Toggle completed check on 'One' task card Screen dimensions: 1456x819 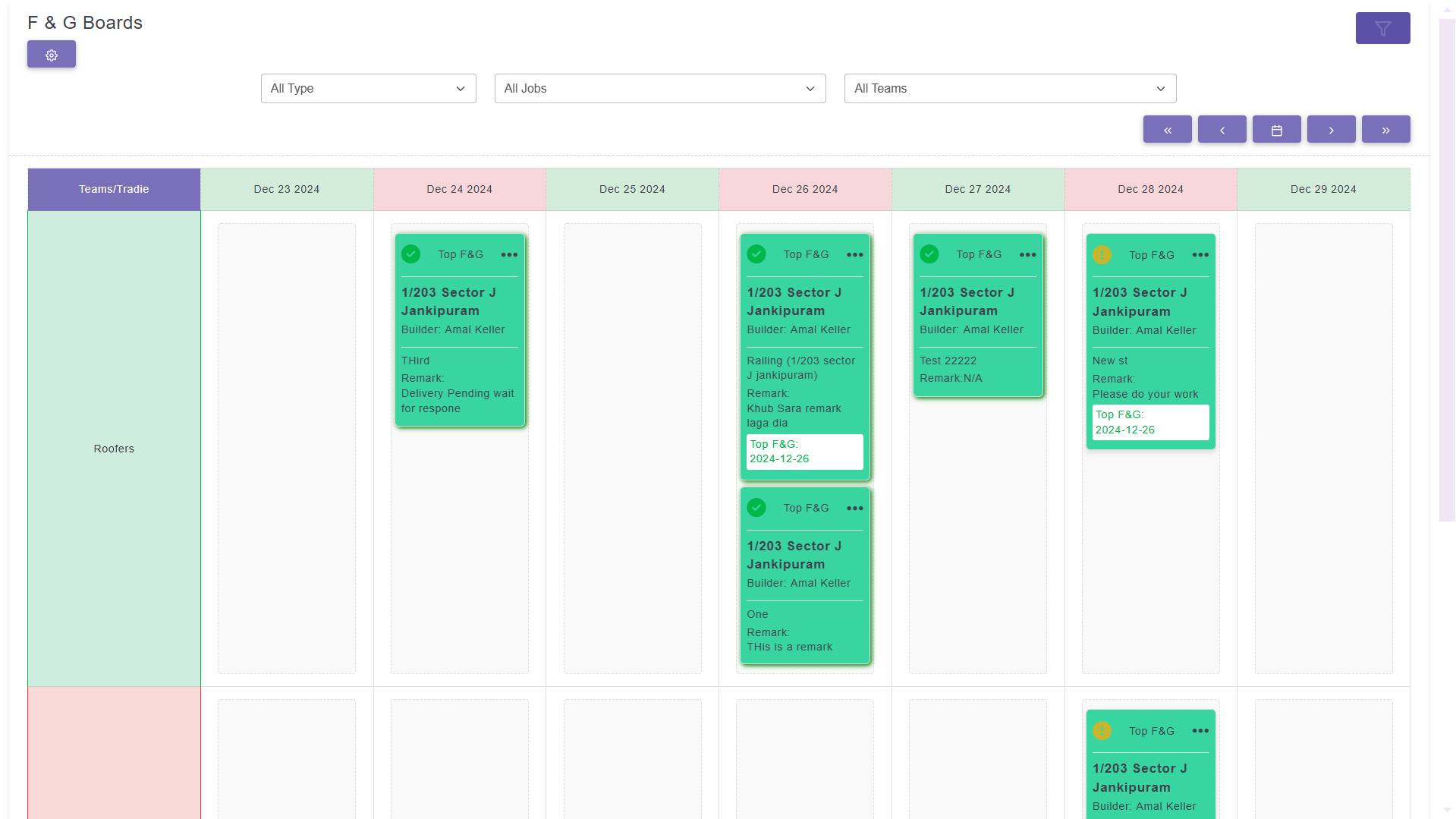(x=756, y=508)
